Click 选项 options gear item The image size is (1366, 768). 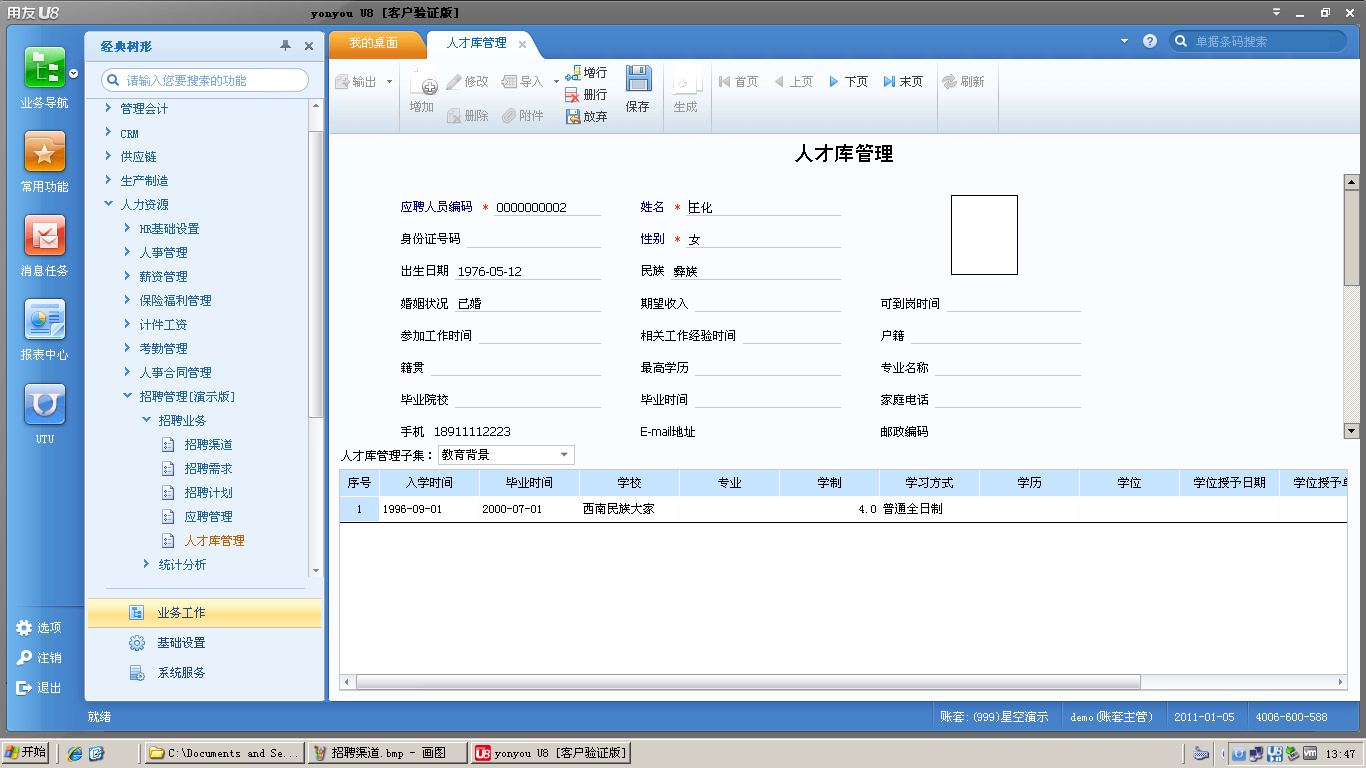[39, 628]
